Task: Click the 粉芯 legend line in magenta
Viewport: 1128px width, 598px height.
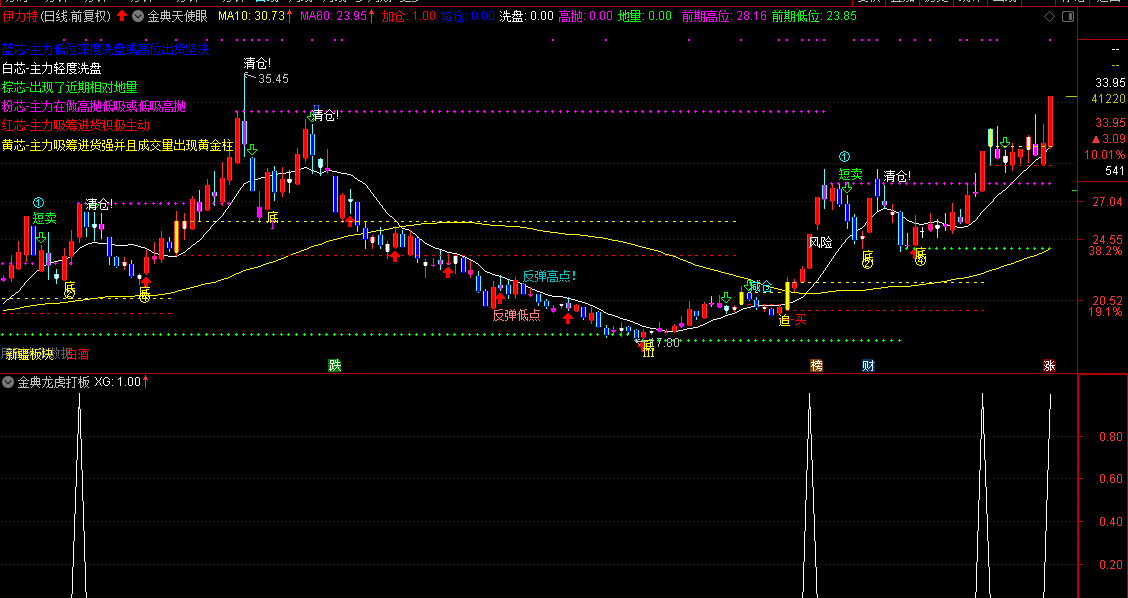Action: point(94,107)
